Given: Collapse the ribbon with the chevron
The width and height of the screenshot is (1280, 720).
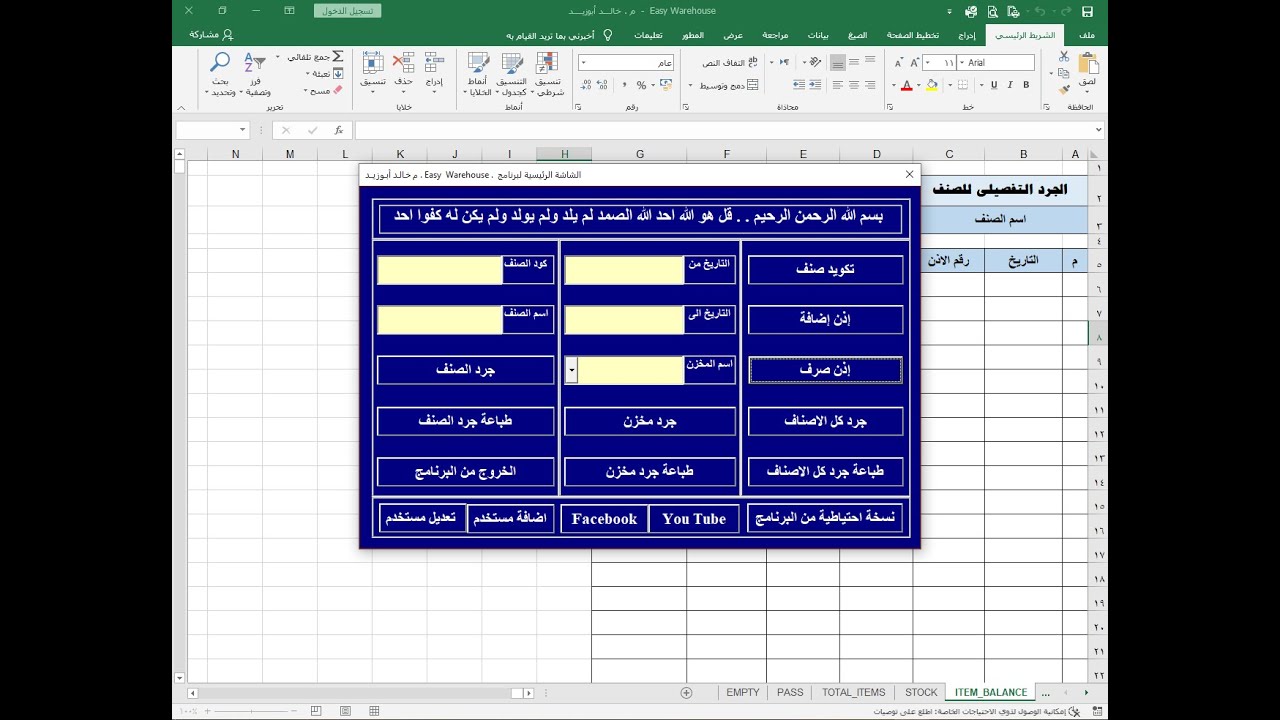Looking at the screenshot, I should (180, 107).
